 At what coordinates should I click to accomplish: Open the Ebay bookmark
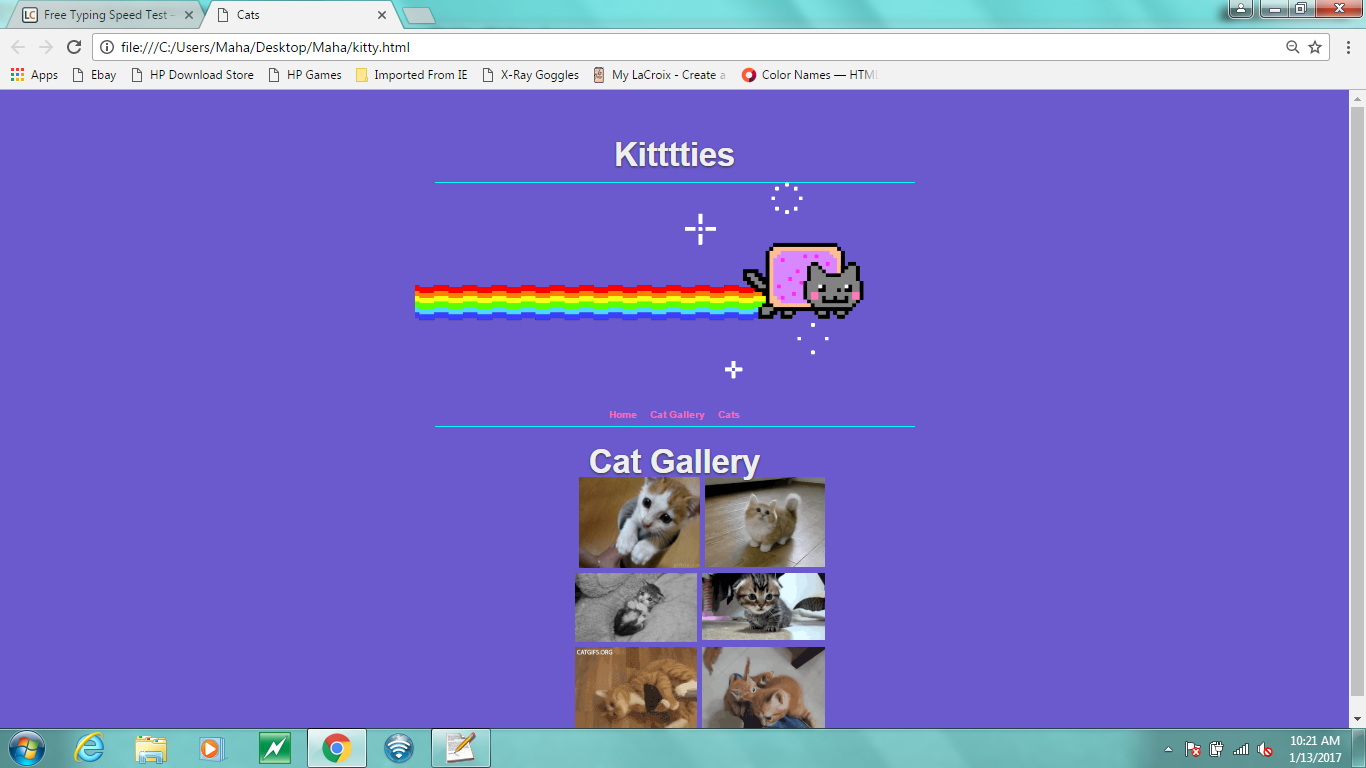click(x=94, y=75)
